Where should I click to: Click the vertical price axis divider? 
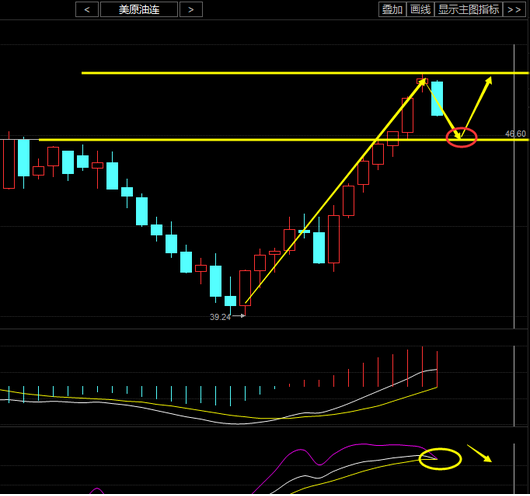click(514, 186)
